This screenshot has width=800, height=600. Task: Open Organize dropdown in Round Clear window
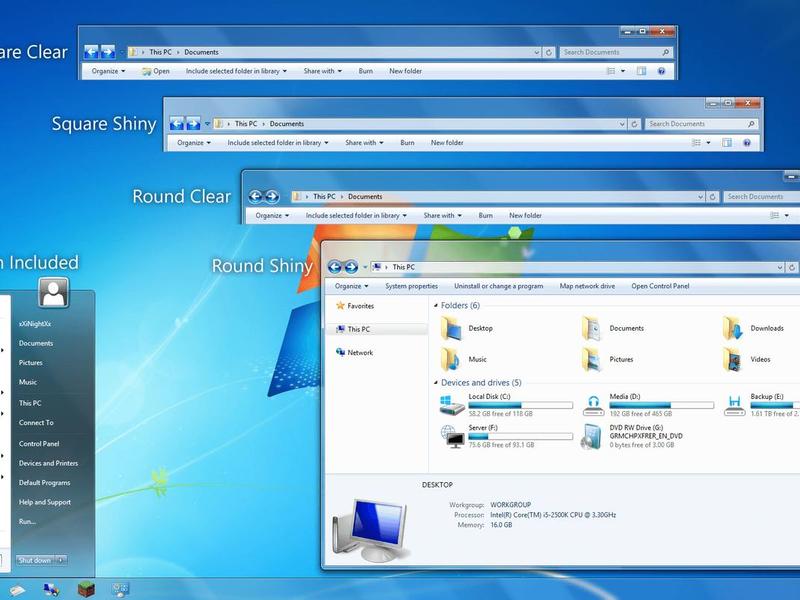[x=272, y=215]
